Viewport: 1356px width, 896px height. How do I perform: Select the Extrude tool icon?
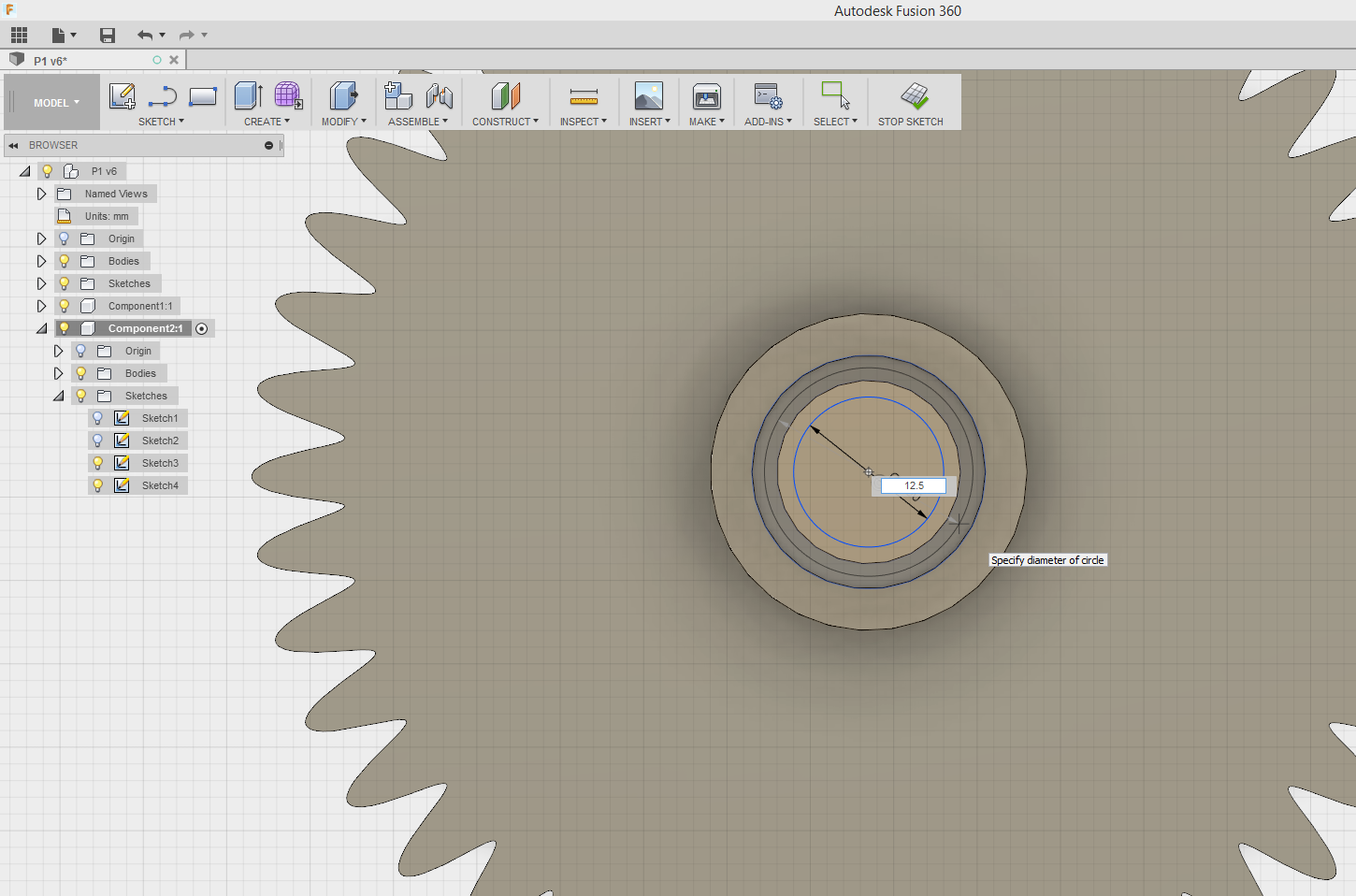tap(248, 95)
